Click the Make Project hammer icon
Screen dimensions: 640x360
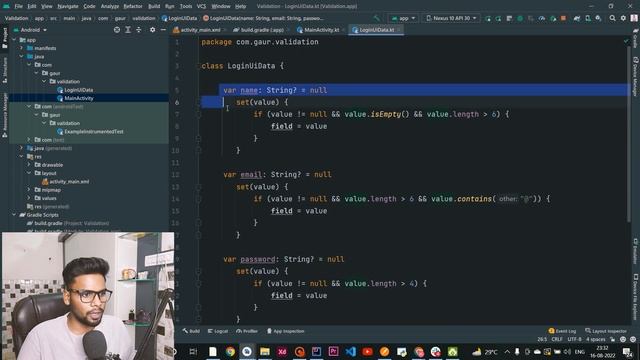[x=376, y=18]
